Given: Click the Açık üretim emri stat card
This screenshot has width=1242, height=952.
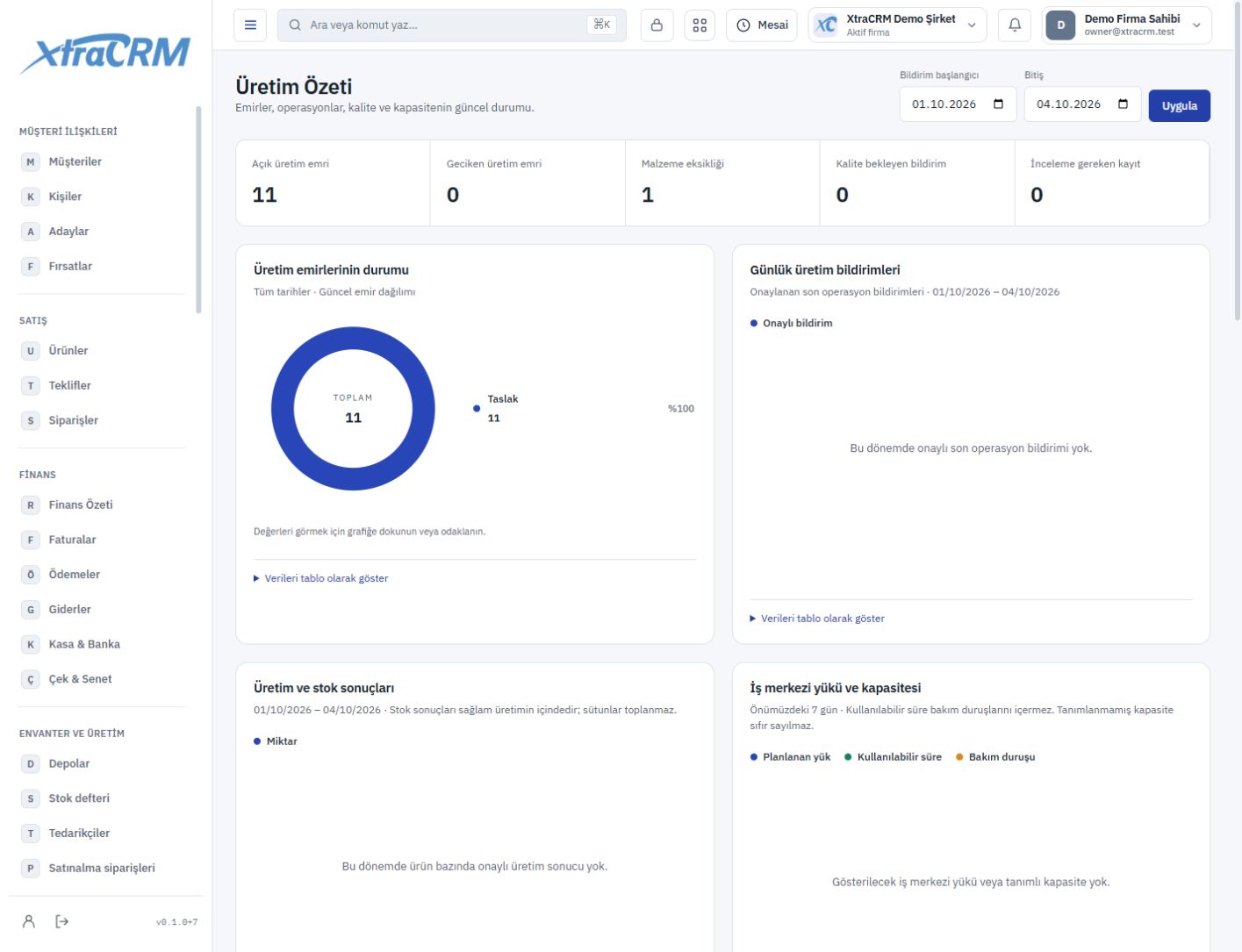Looking at the screenshot, I should (x=334, y=183).
